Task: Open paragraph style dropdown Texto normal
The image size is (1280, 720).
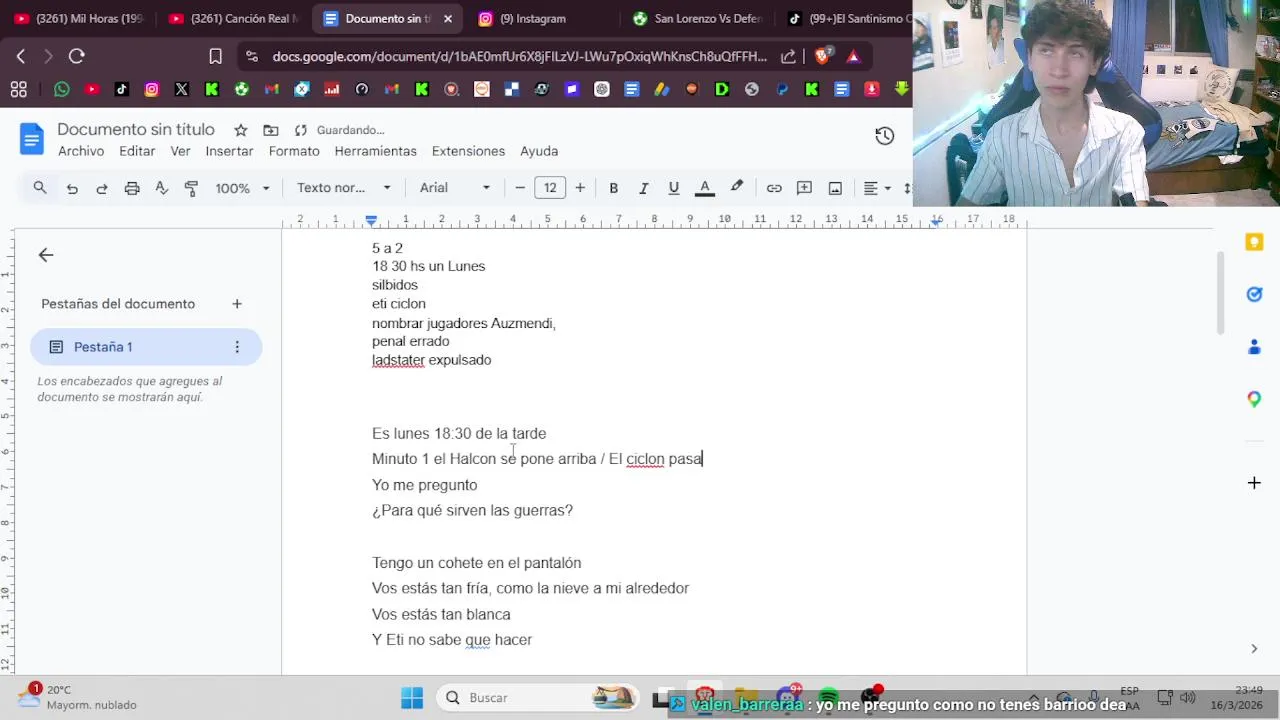Action: click(344, 188)
